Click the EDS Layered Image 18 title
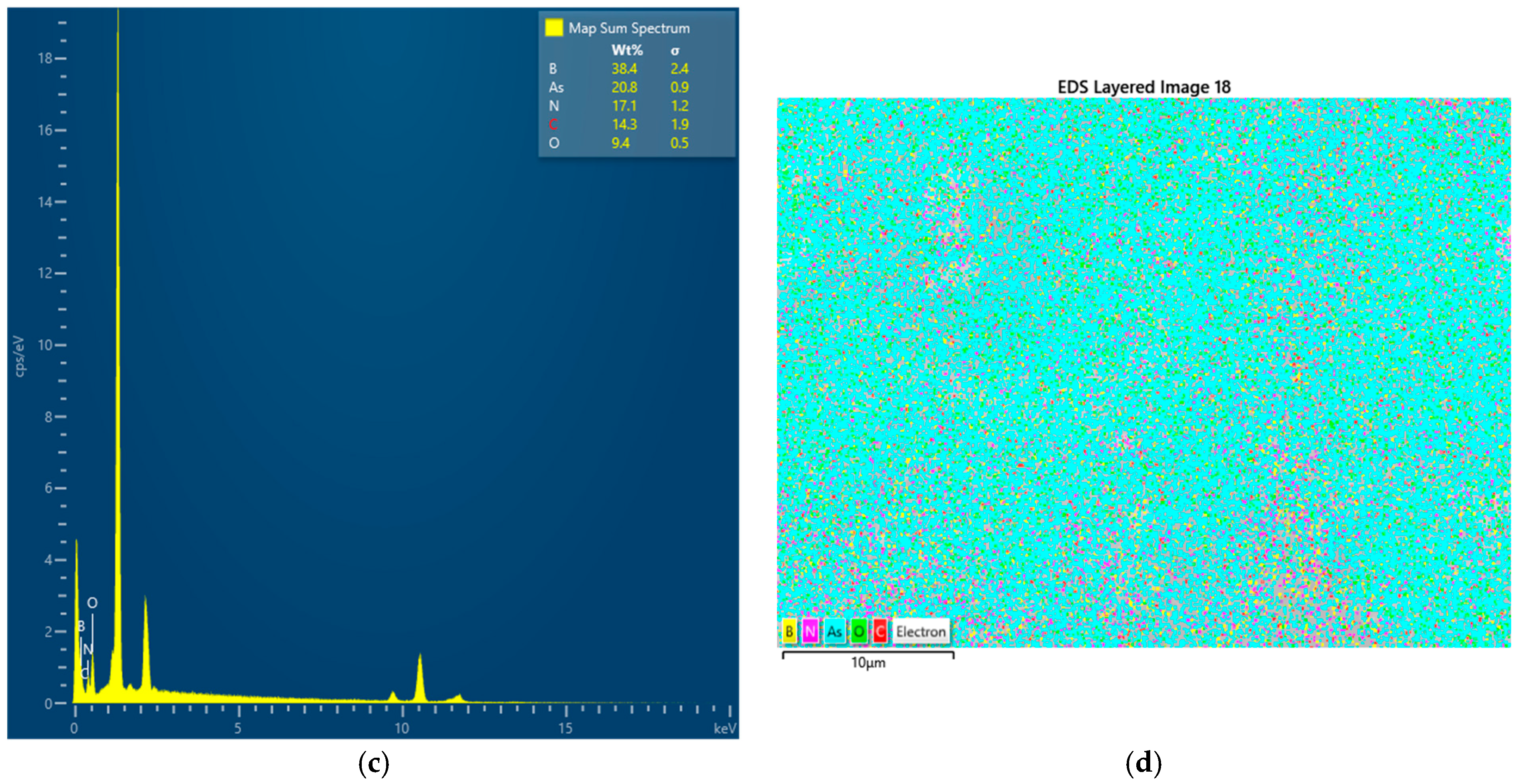The image size is (1518, 784). 1143,87
